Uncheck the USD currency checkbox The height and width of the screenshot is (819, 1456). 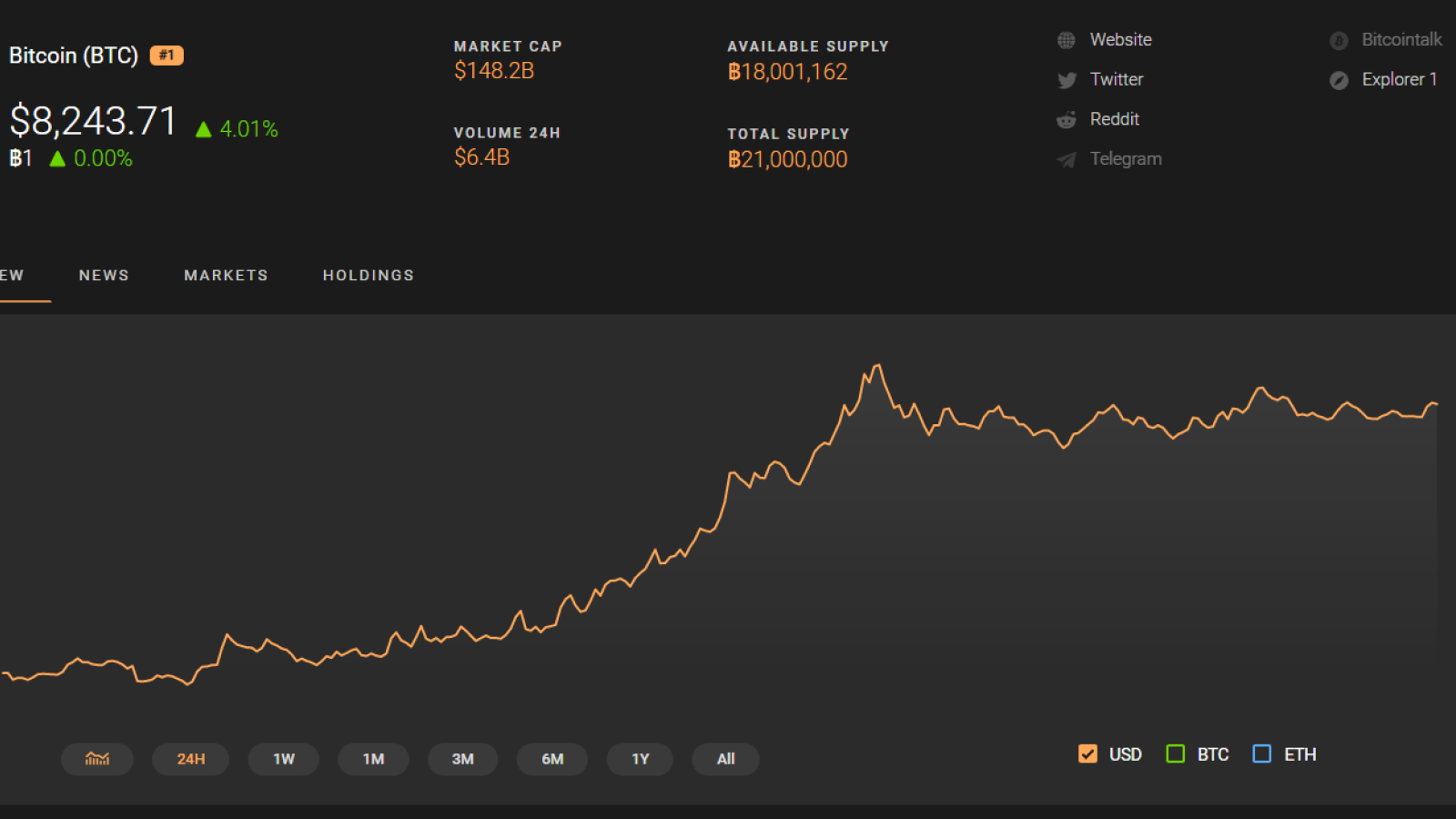[1087, 753]
